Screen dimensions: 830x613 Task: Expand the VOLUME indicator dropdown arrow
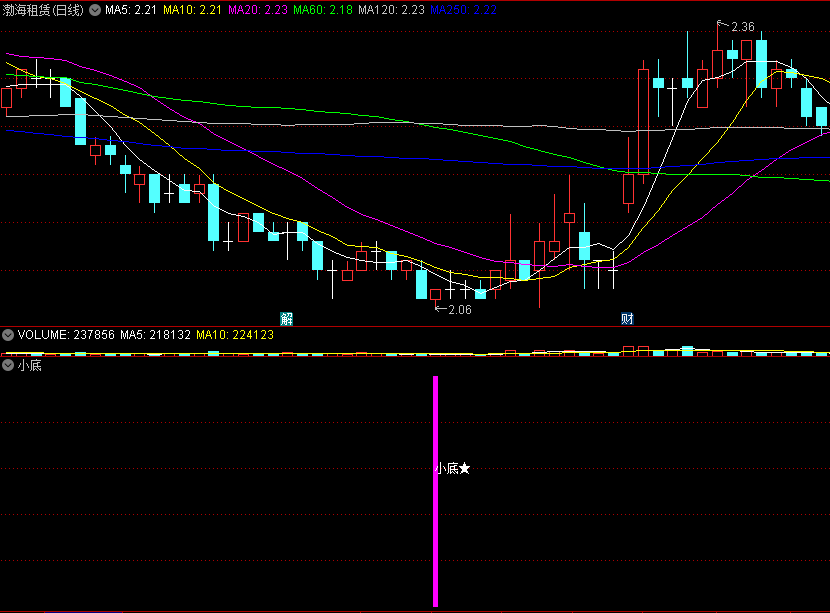[x=8, y=335]
